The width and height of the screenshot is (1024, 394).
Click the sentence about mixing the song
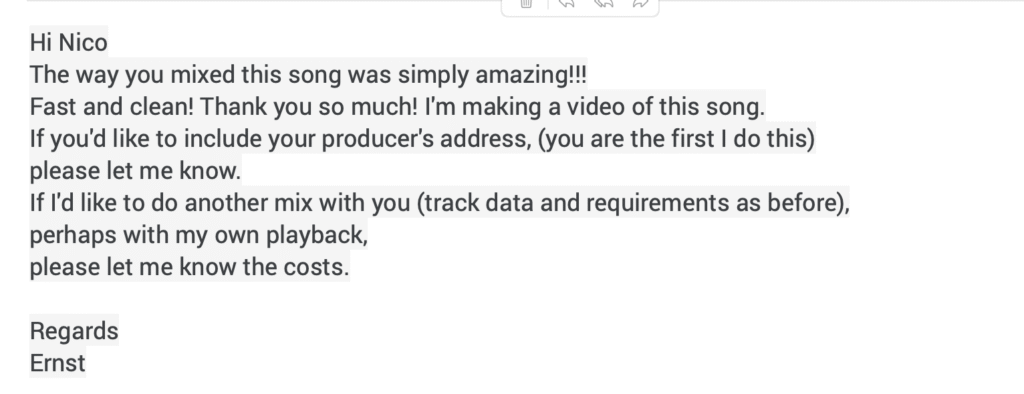(x=308, y=74)
